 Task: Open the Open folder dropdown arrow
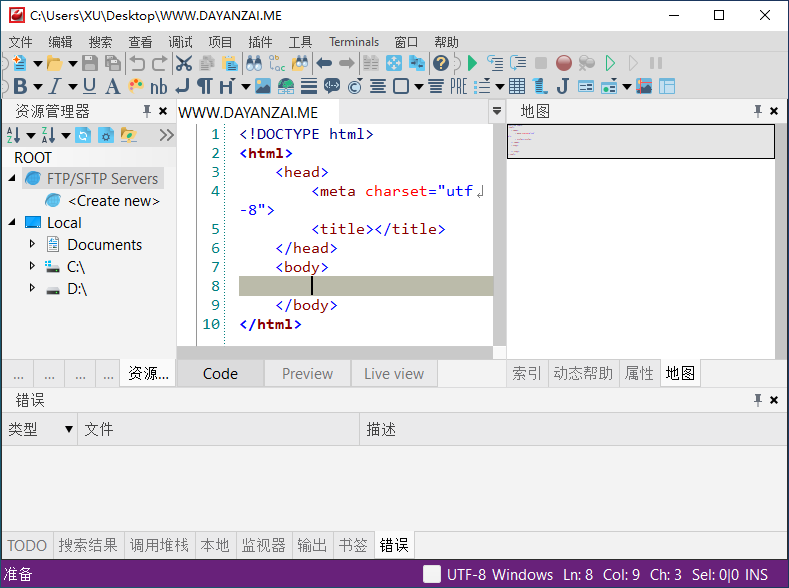coord(73,63)
